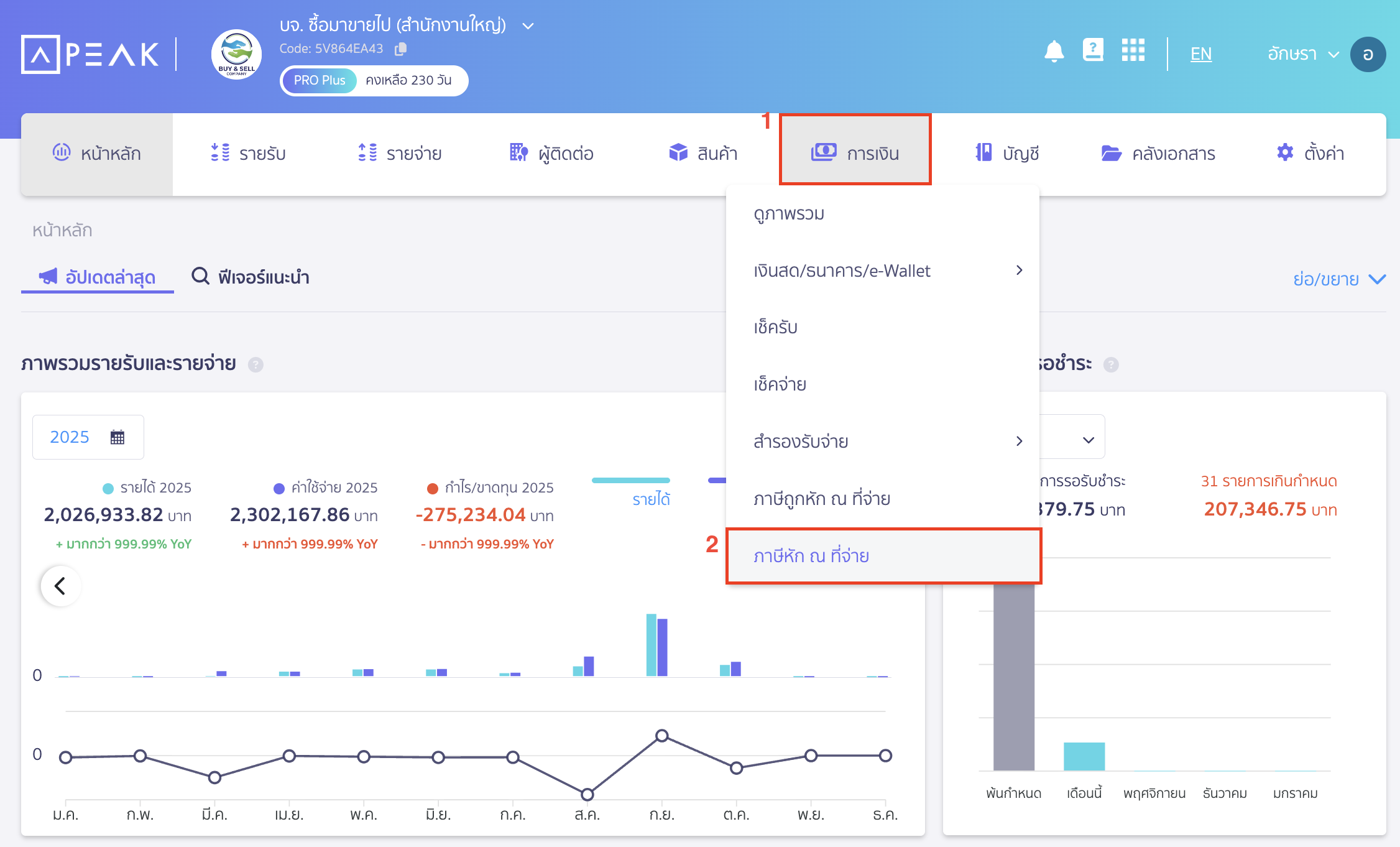Switch language via EN link
Image resolution: width=1400 pixels, height=847 pixels.
pyautogui.click(x=1200, y=54)
